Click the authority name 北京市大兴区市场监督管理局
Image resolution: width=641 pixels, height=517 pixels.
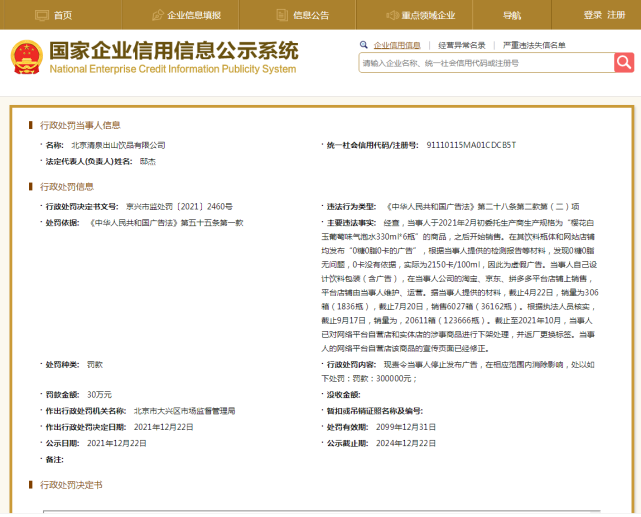coord(184,411)
